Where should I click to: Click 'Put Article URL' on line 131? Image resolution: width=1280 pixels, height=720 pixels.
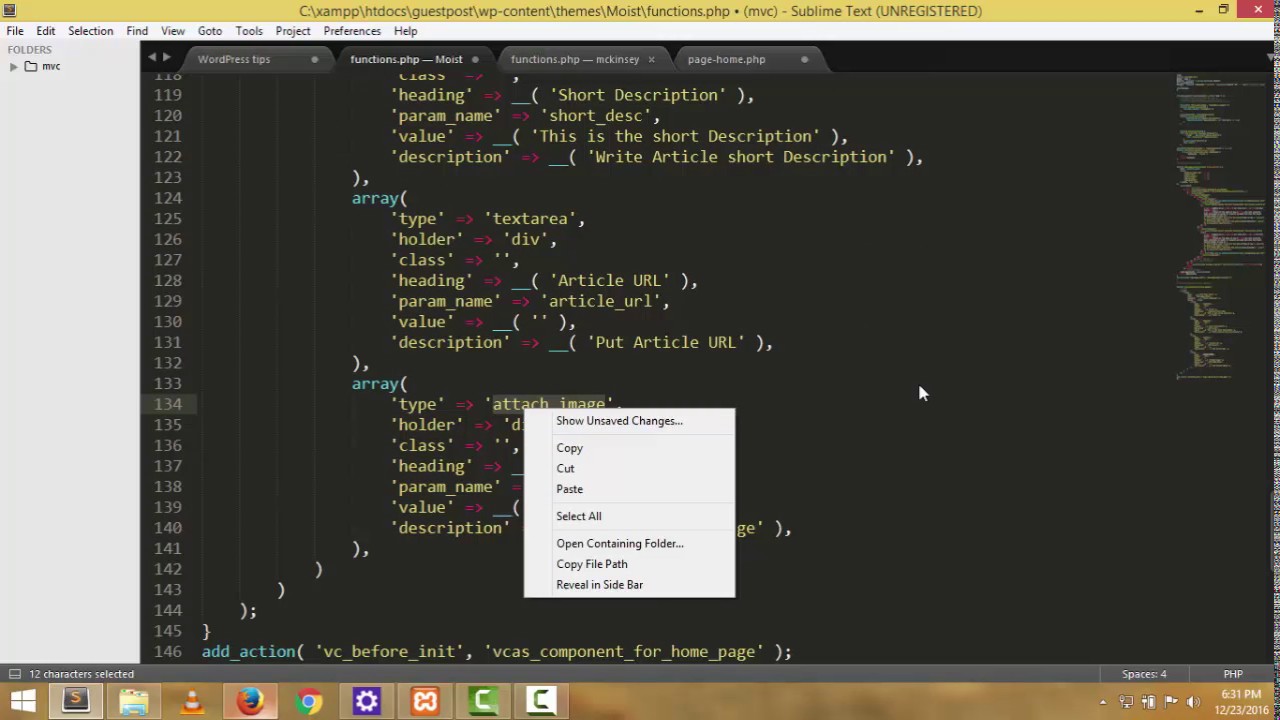tap(665, 342)
